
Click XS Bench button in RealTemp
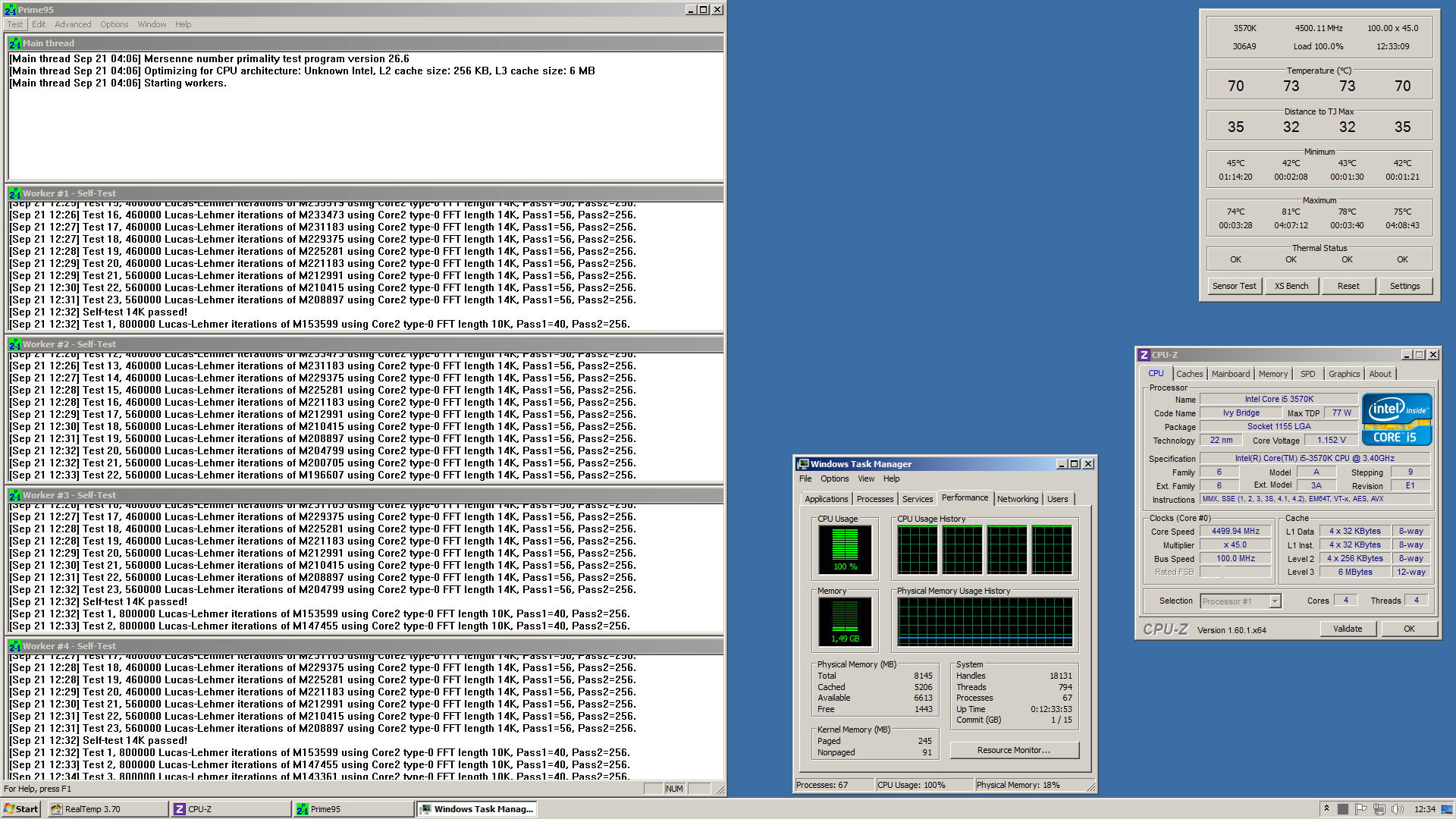(1291, 286)
